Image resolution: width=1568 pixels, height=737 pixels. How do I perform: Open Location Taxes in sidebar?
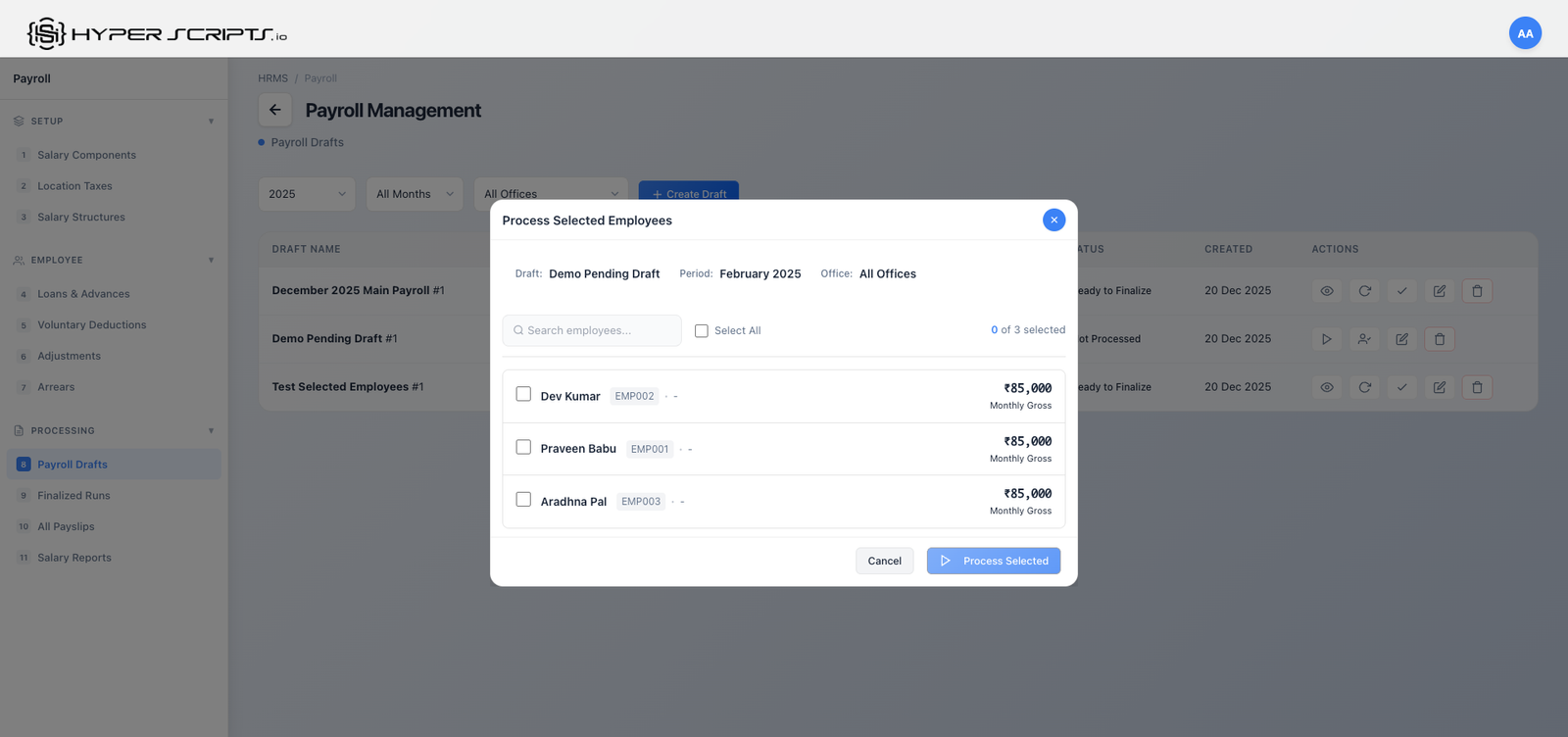pos(114,186)
